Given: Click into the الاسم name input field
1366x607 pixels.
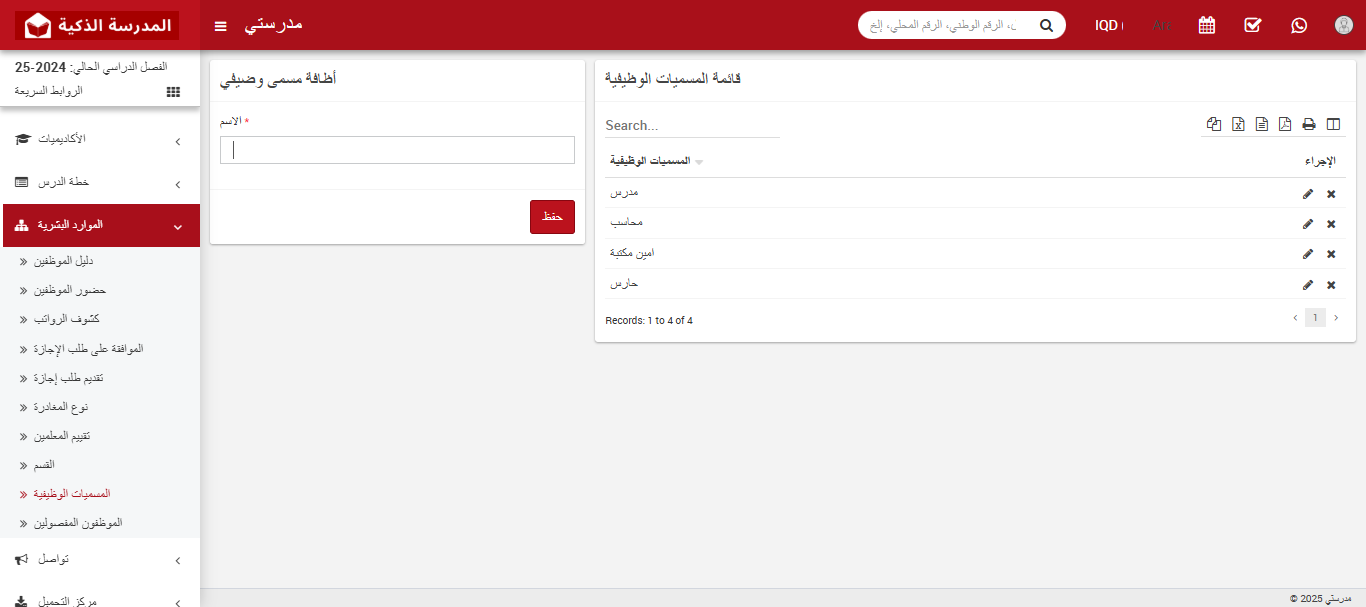Looking at the screenshot, I should pos(397,150).
